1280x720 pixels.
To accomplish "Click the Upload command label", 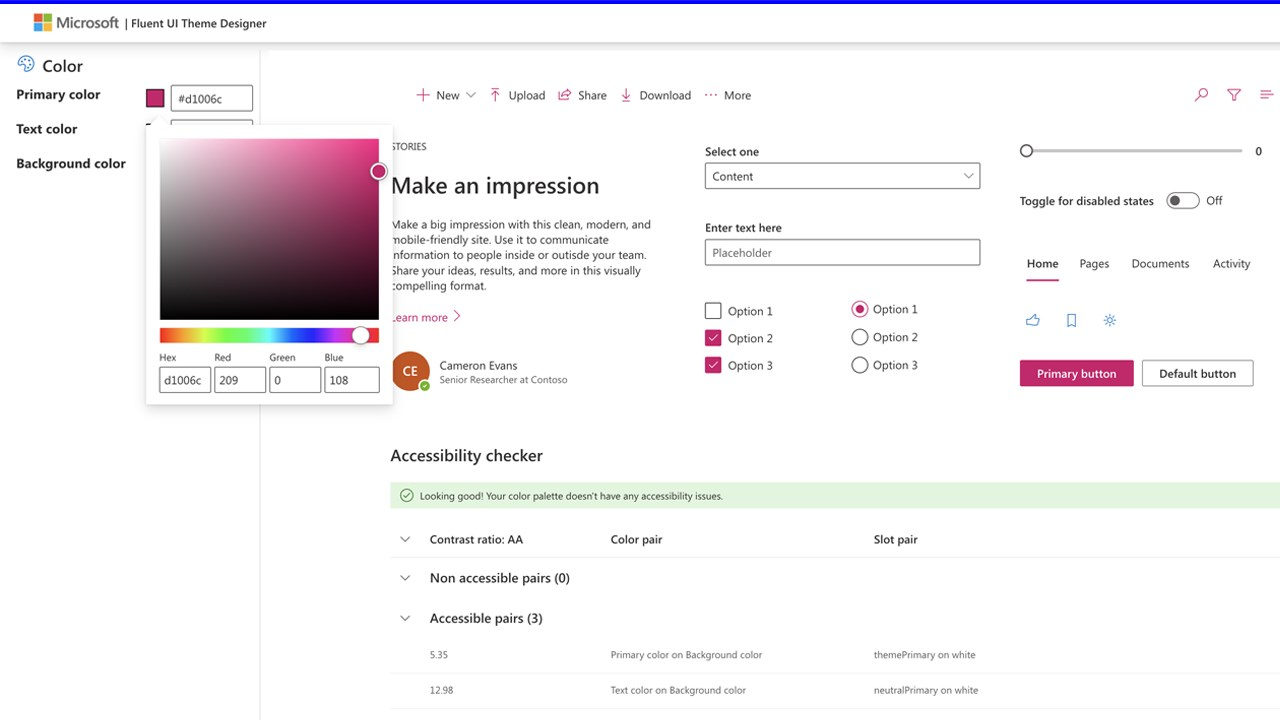I will (527, 95).
